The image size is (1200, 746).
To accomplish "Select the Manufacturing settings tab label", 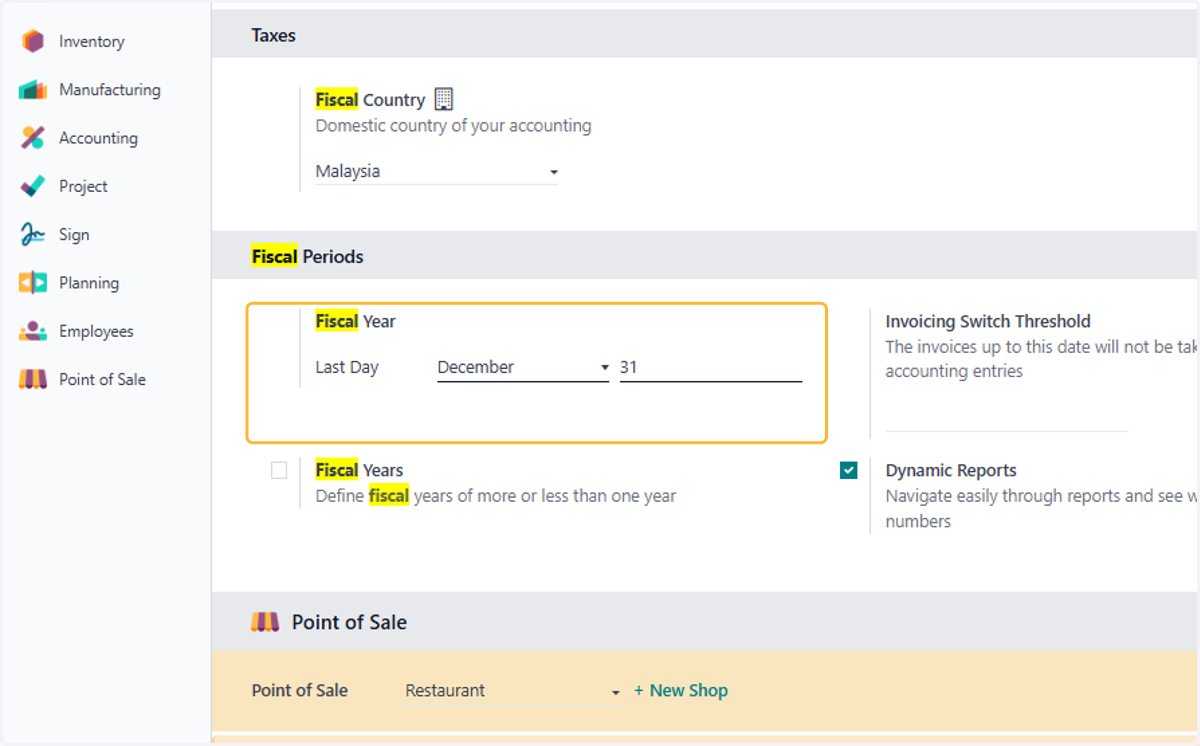I will click(110, 90).
